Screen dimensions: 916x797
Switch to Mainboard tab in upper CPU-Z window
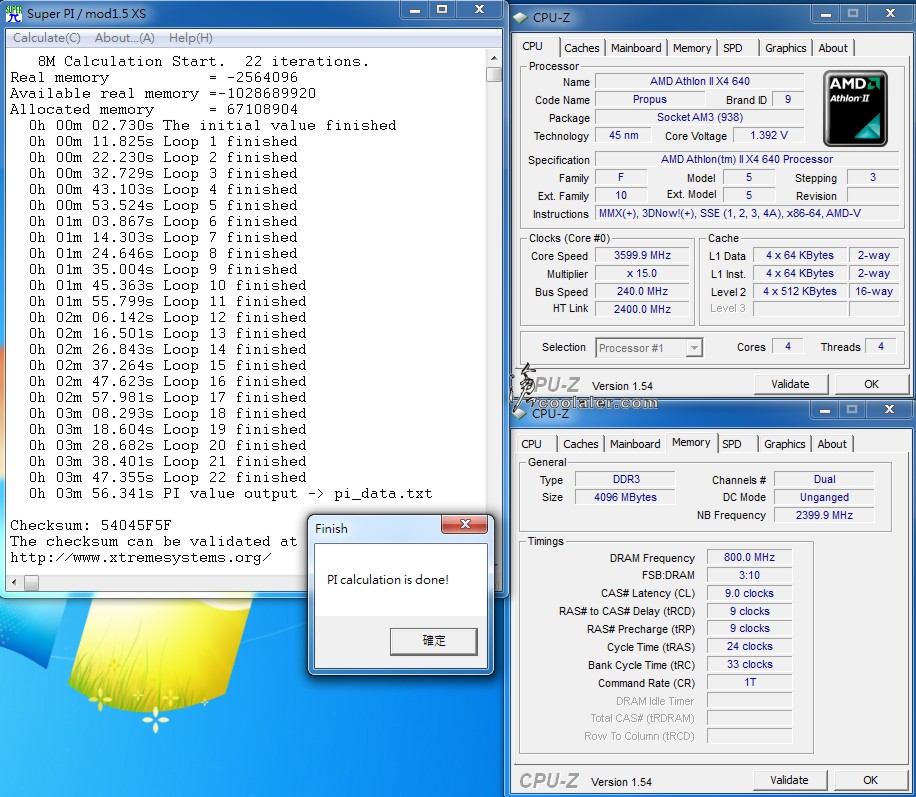[636, 48]
